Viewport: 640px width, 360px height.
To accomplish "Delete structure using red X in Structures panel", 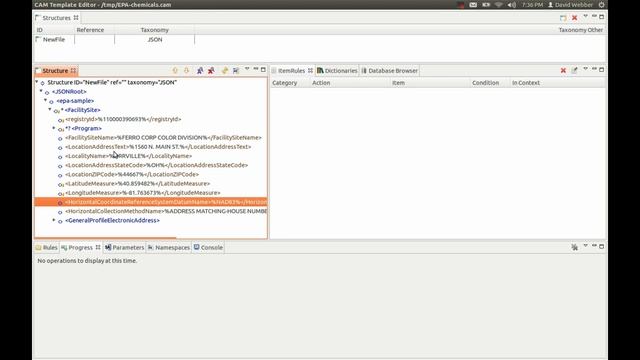I will click(574, 18).
